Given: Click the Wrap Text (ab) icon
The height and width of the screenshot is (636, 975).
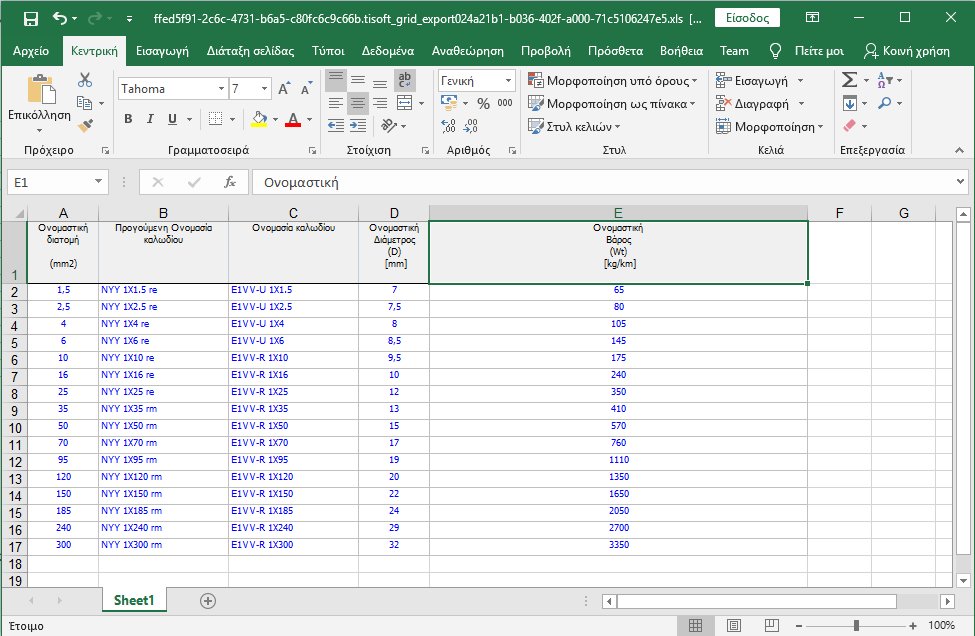Looking at the screenshot, I should coord(406,79).
